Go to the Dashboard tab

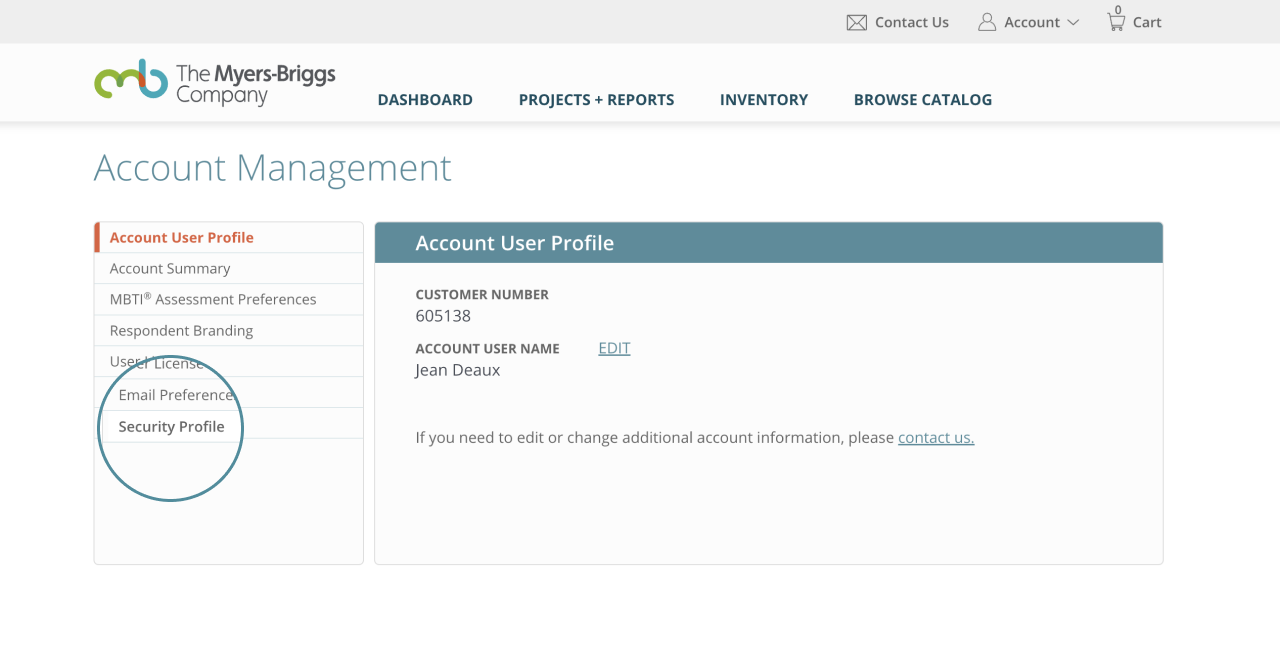coord(425,100)
